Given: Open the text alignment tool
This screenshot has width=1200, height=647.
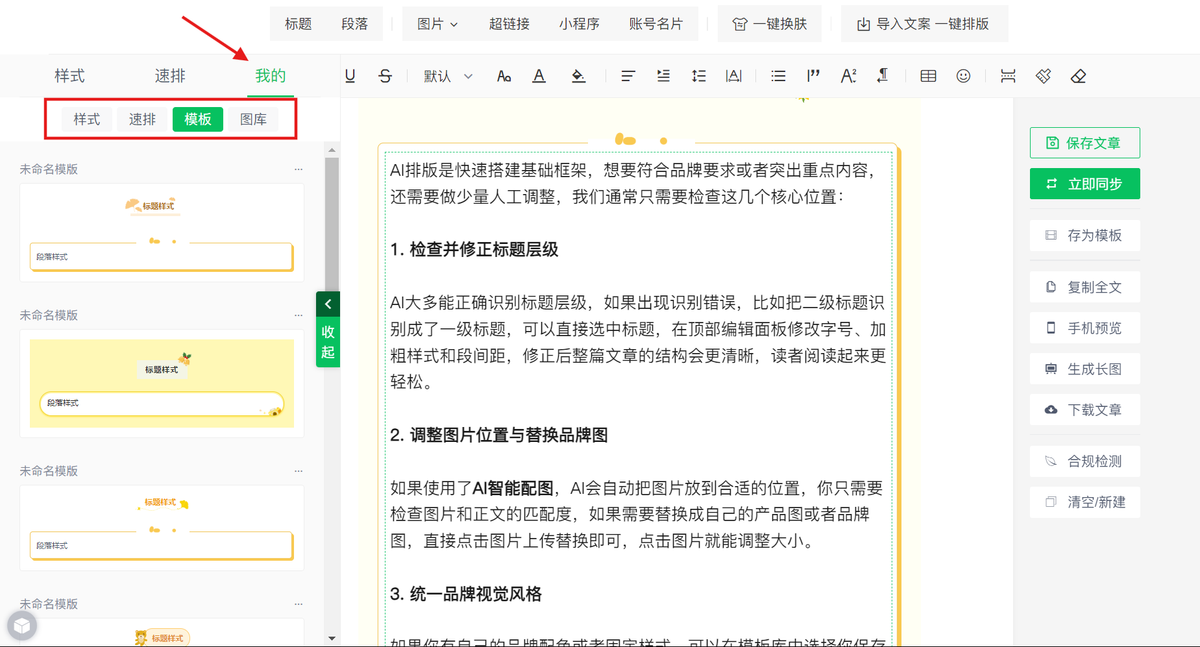Looking at the screenshot, I should (x=628, y=76).
